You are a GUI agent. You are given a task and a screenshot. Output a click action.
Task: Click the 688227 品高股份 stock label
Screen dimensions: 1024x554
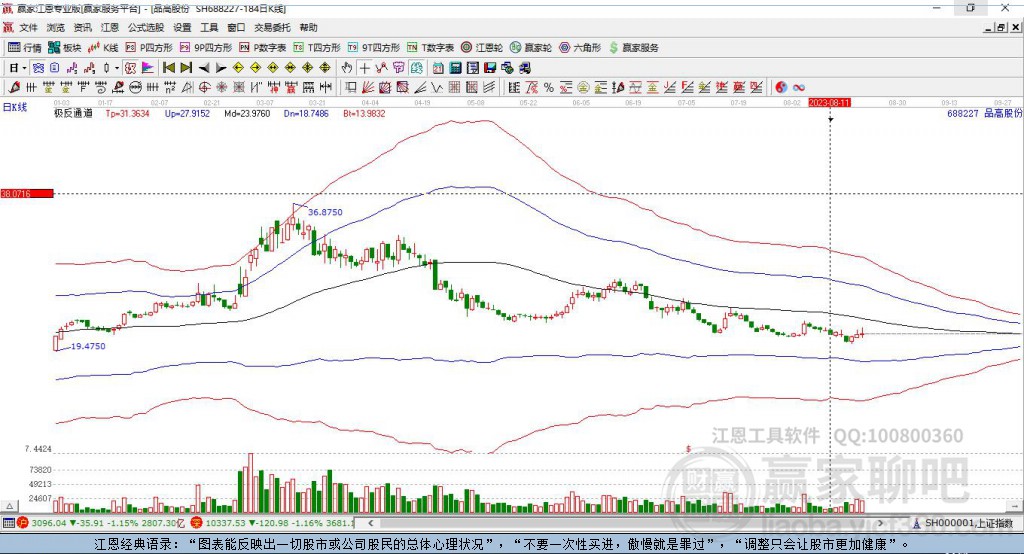(x=984, y=113)
